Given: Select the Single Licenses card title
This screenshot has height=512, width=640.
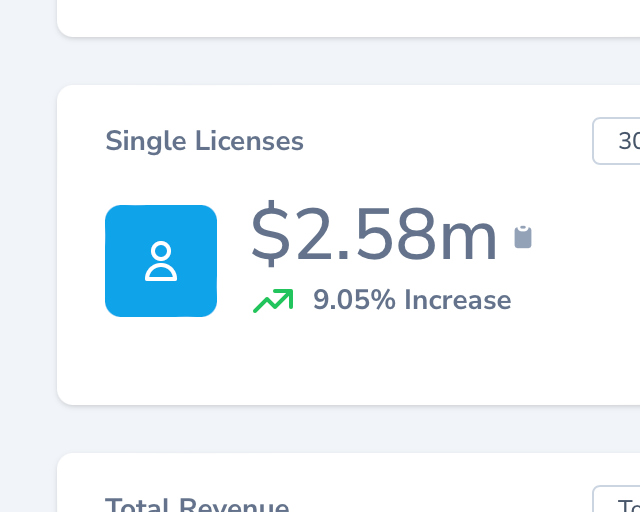Looking at the screenshot, I should [x=204, y=141].
